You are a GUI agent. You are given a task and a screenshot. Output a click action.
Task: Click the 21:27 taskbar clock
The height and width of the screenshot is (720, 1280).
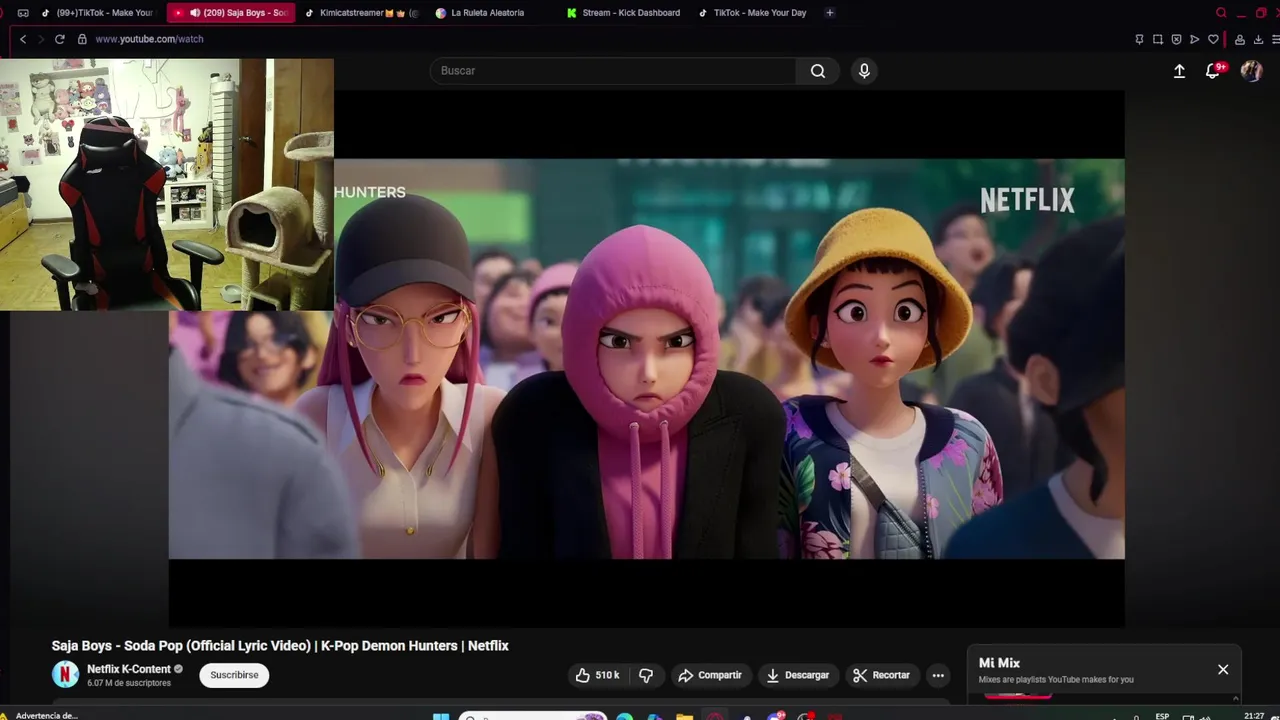pyautogui.click(x=1254, y=716)
